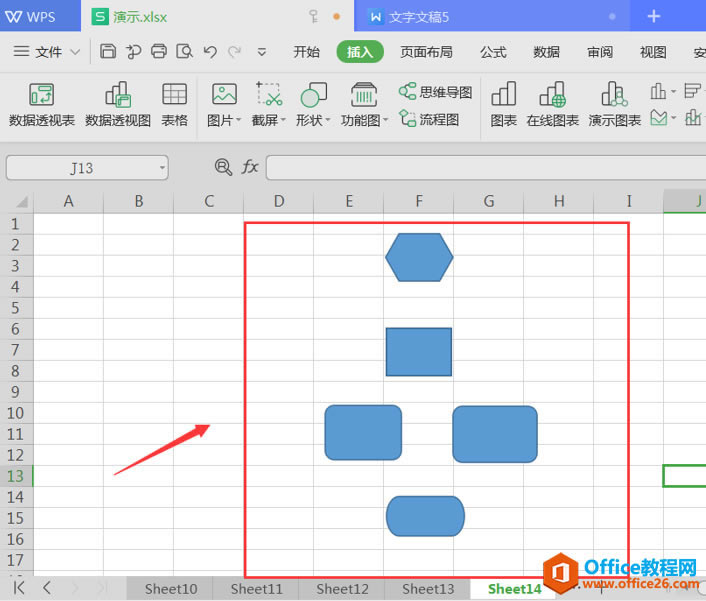Select column A header
706x601 pixels.
68,202
